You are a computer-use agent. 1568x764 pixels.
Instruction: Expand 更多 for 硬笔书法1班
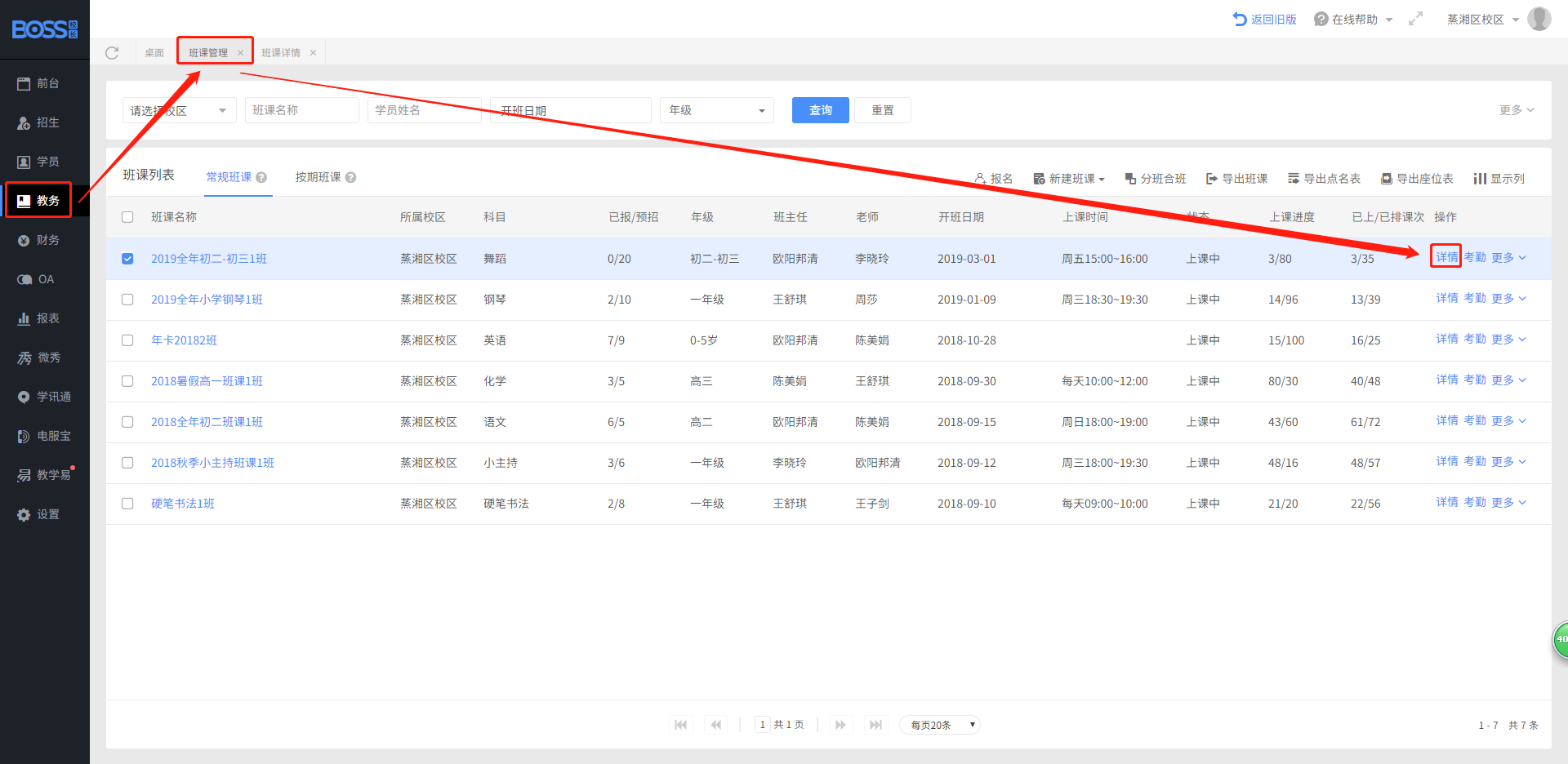pyautogui.click(x=1508, y=502)
